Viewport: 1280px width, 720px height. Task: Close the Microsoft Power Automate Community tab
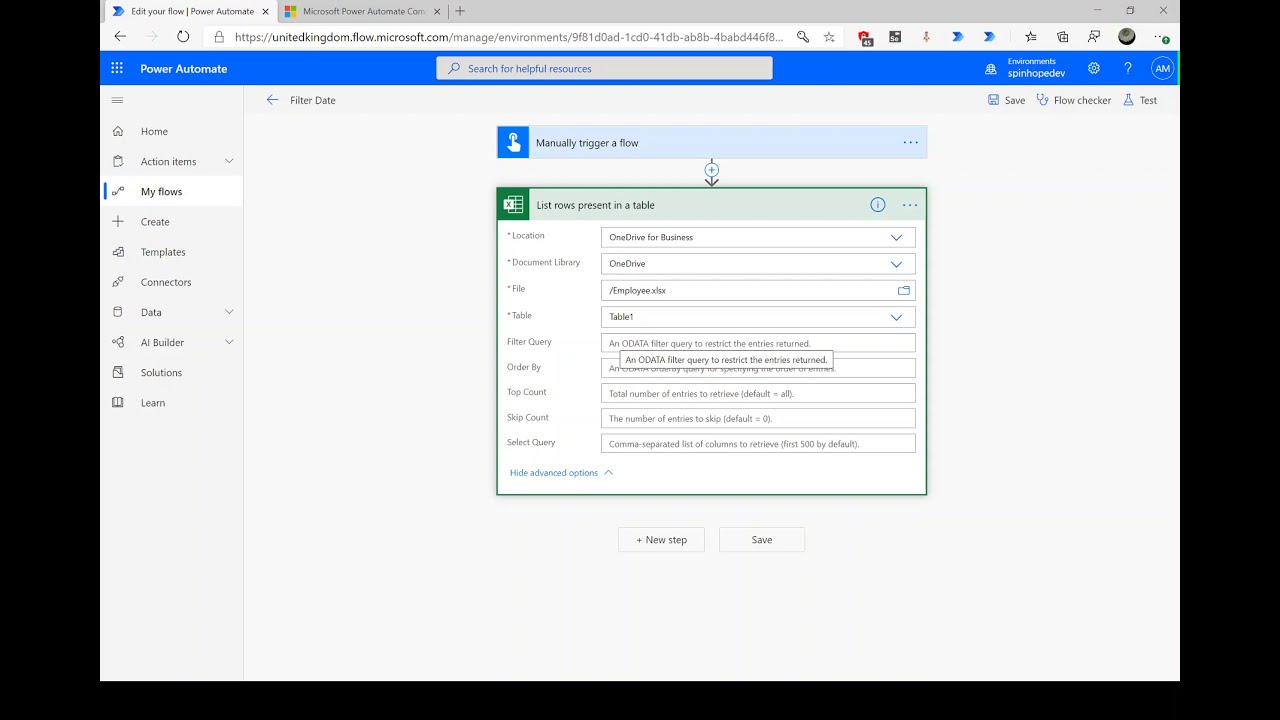(437, 11)
